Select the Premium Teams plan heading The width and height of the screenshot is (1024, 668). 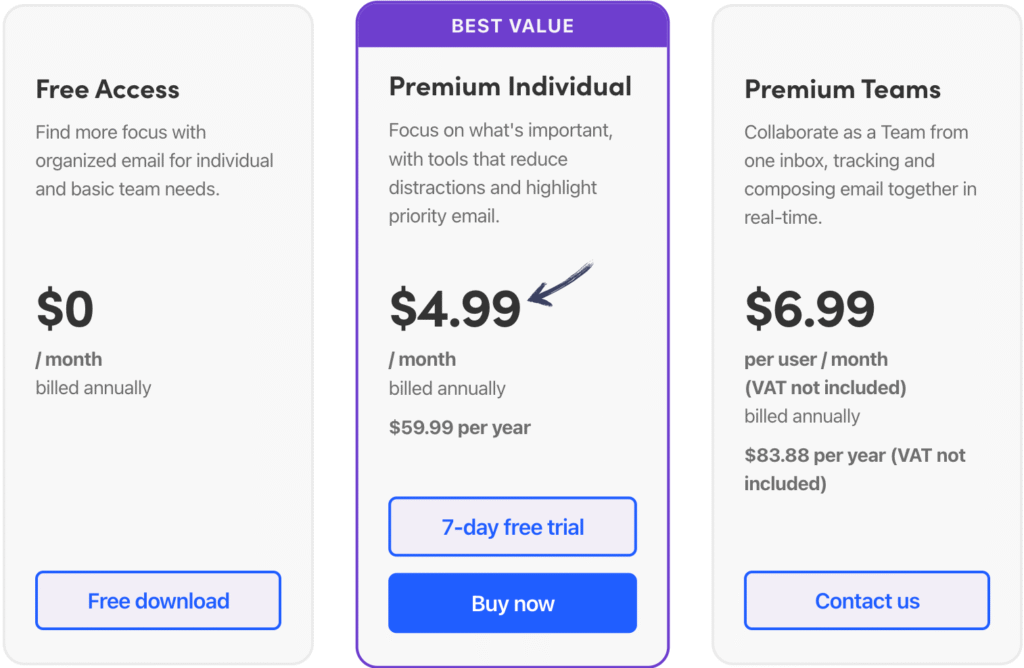[842, 89]
